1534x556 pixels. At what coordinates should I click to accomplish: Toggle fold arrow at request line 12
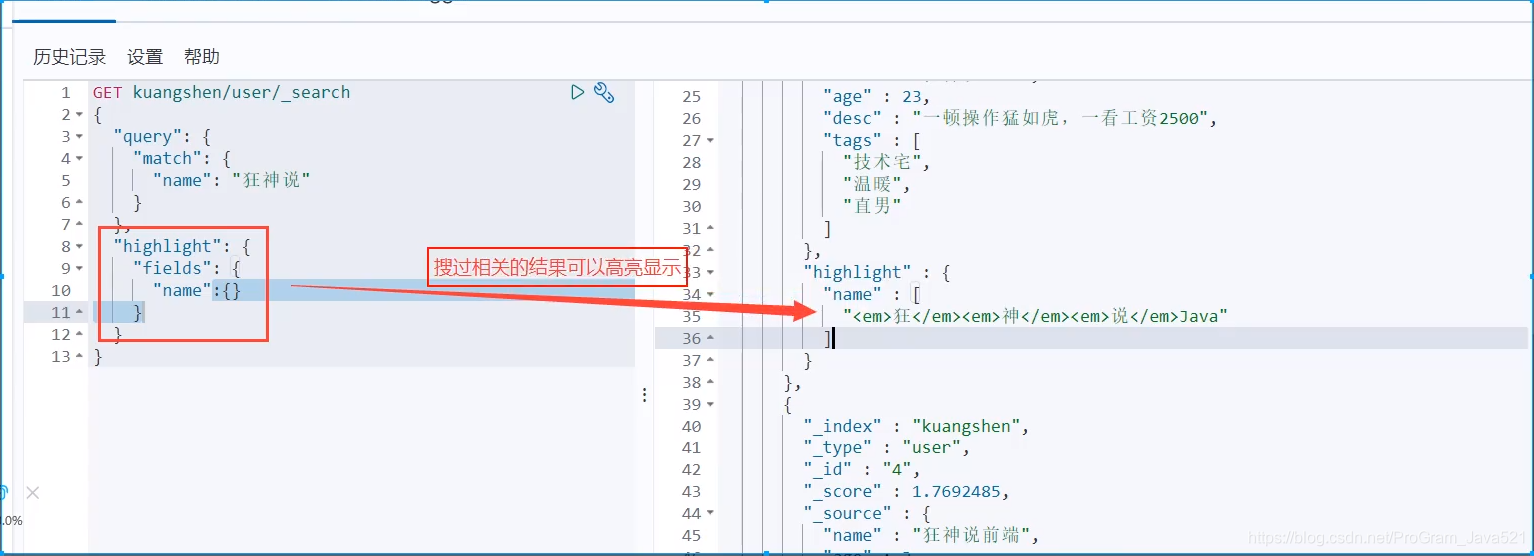coord(79,335)
